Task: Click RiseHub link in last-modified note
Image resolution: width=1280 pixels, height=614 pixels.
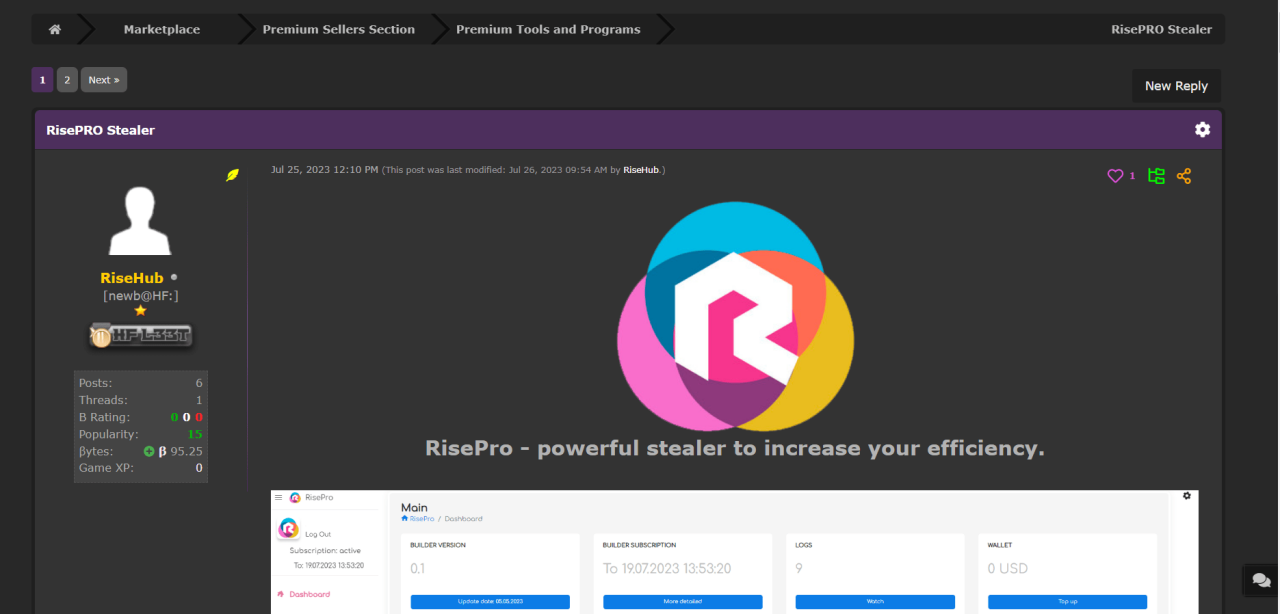Action: (641, 170)
